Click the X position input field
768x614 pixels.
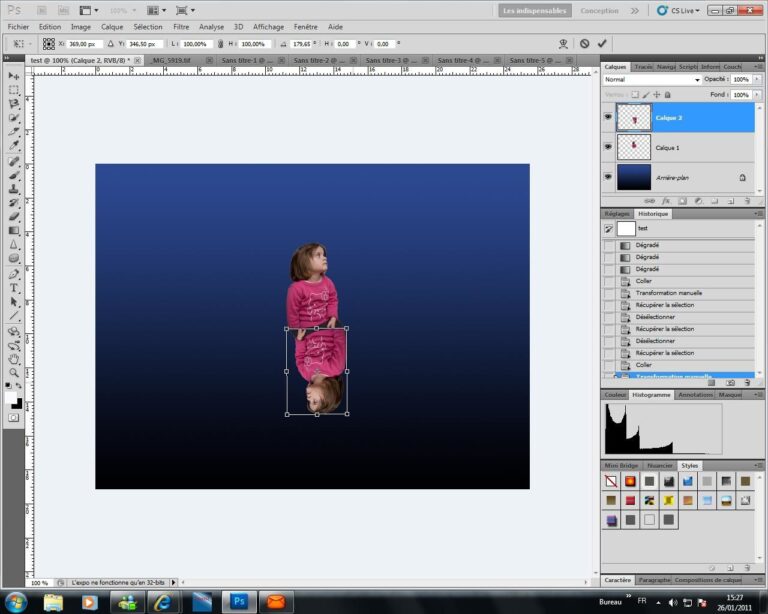pyautogui.click(x=84, y=44)
